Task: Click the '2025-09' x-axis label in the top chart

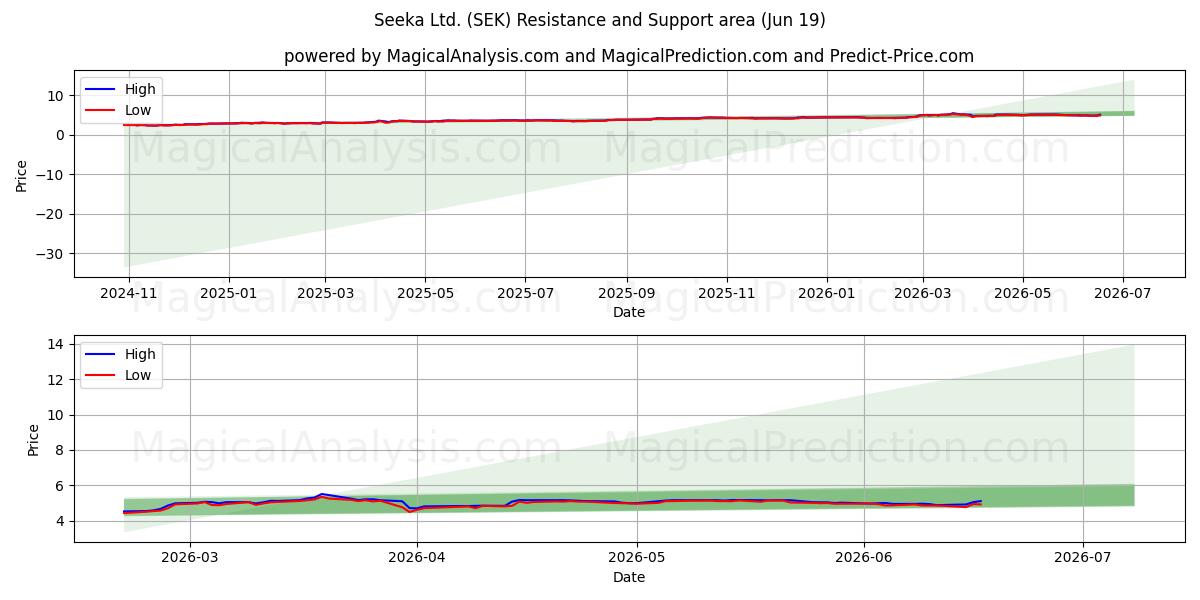Action: (x=627, y=294)
